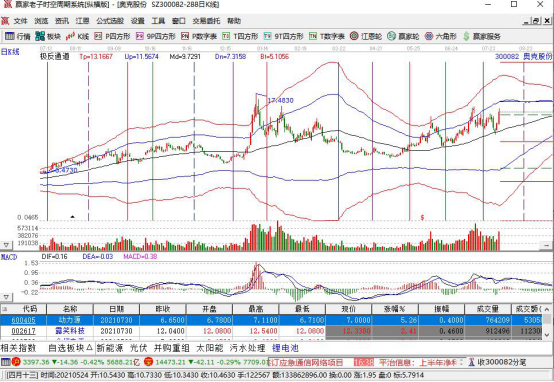Select the 9P四方形 tool

(x=155, y=36)
